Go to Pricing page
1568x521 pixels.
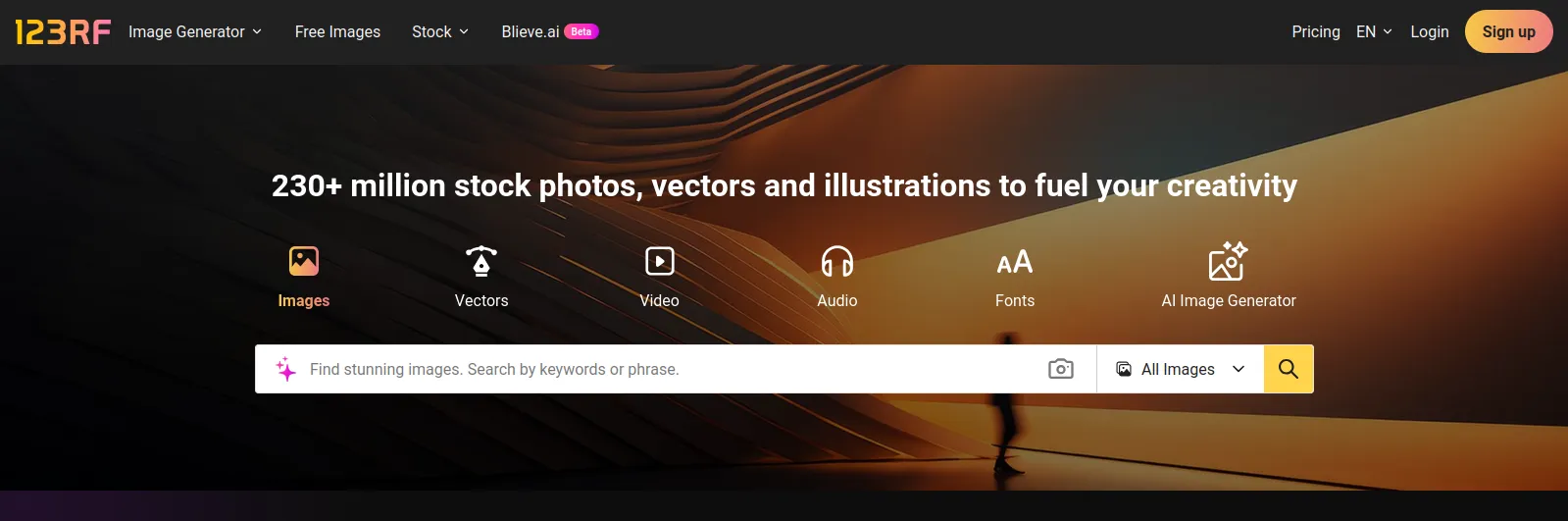pos(1316,31)
